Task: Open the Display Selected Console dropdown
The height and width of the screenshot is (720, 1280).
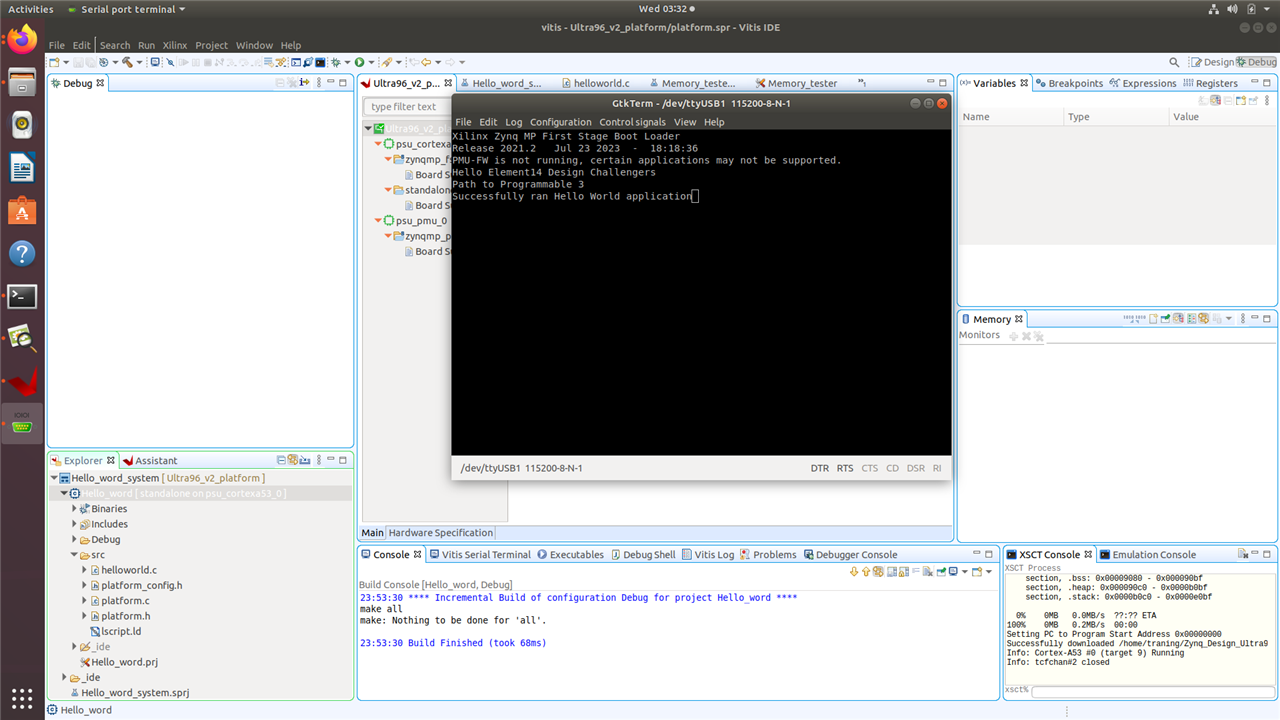Action: click(964, 571)
